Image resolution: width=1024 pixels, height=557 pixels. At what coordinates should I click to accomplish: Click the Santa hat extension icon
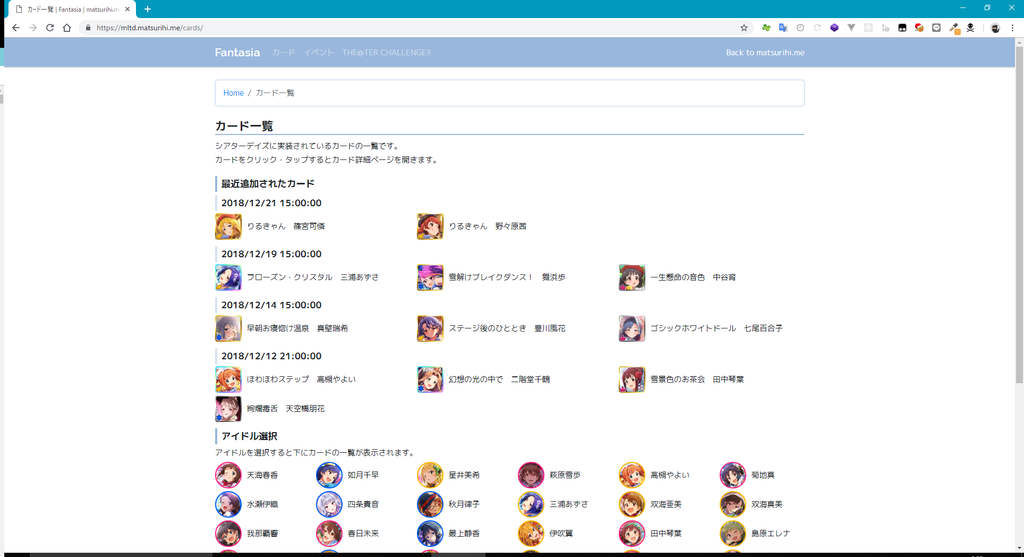click(x=919, y=28)
